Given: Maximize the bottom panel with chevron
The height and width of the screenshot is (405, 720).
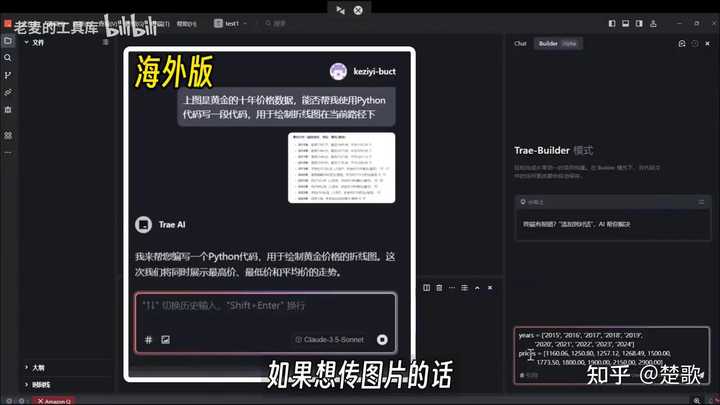Looking at the screenshot, I should tap(477, 288).
